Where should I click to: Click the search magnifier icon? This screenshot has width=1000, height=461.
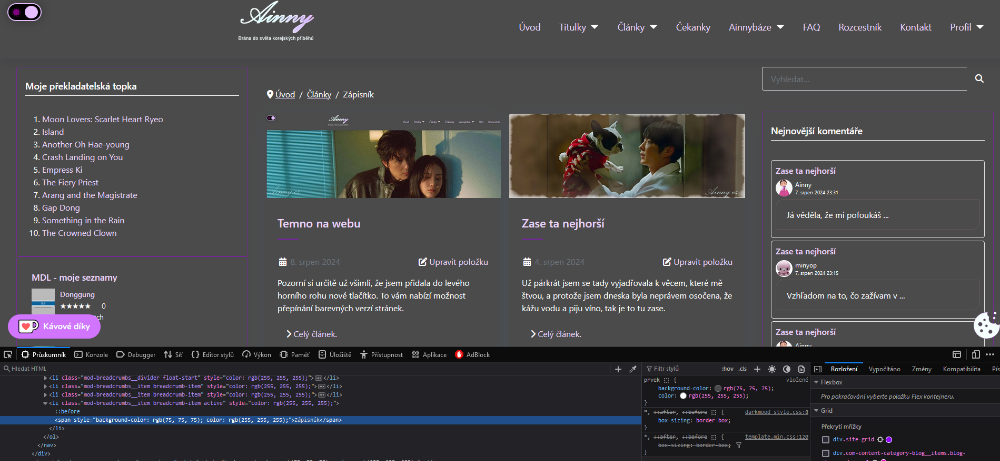tap(979, 78)
